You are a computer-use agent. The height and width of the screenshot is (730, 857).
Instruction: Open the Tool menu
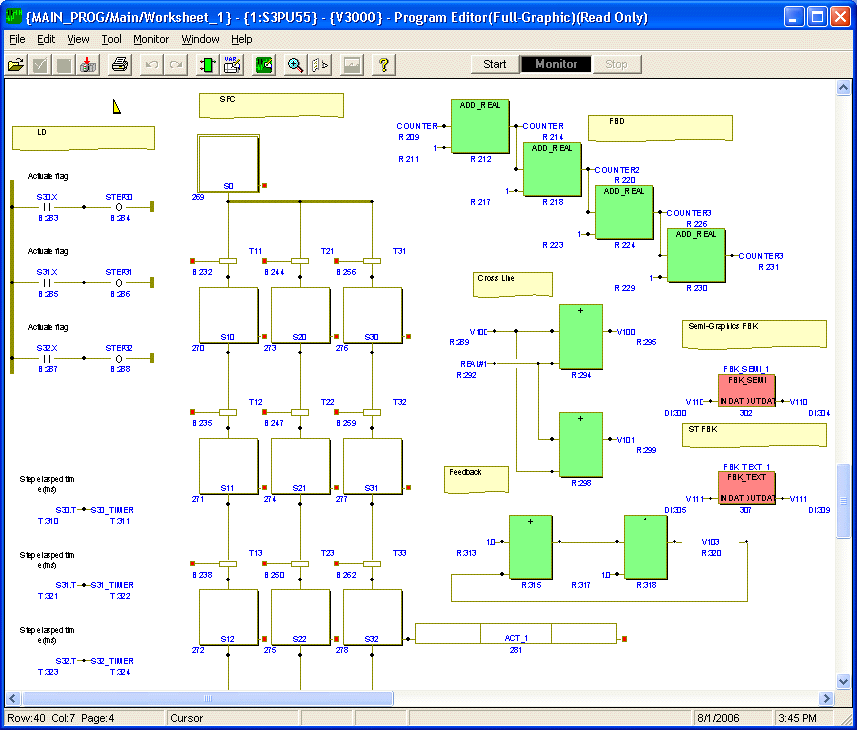click(x=111, y=39)
